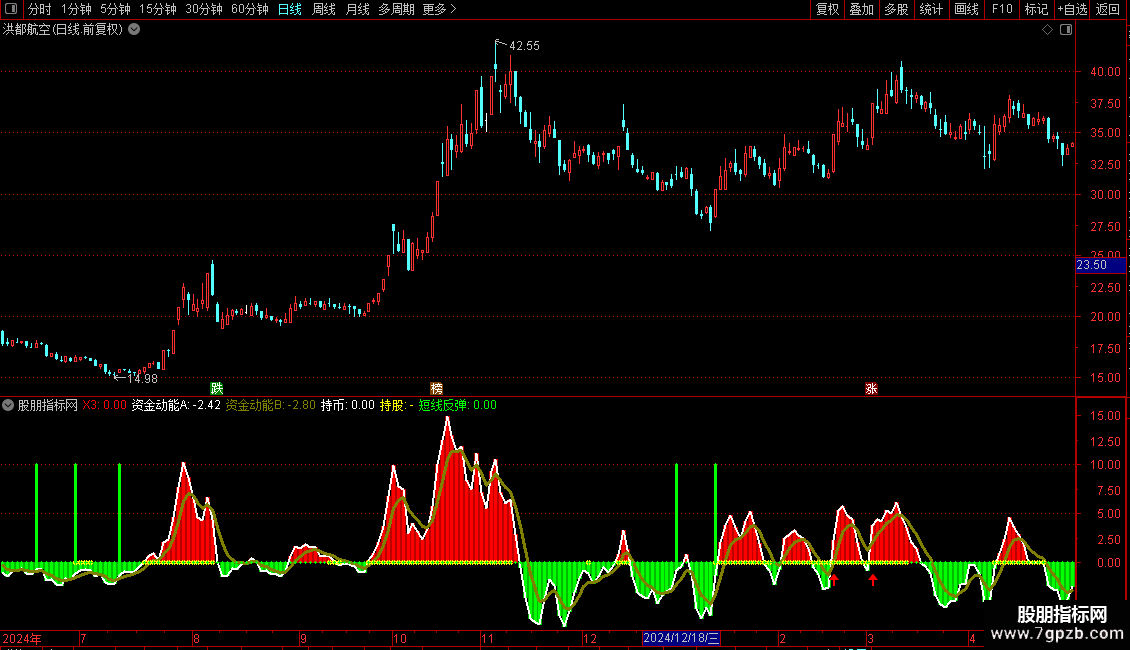Screen dimensions: 1130x650
Task: Open the 多周期 multi-period view
Action: [x=396, y=9]
